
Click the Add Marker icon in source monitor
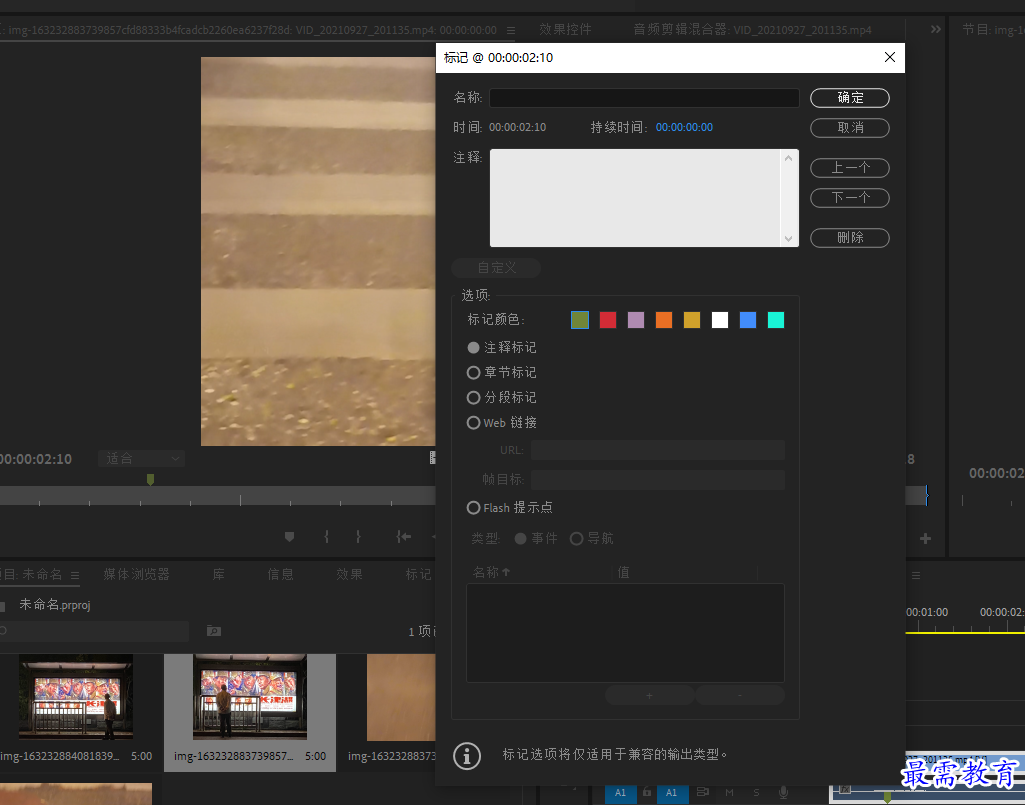pyautogui.click(x=289, y=537)
